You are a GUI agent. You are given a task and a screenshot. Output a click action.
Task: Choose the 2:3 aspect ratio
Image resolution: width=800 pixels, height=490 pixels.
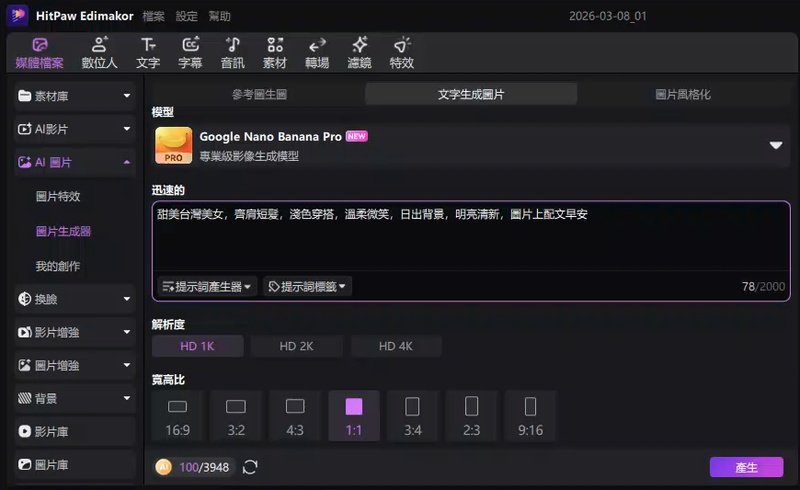click(x=471, y=416)
